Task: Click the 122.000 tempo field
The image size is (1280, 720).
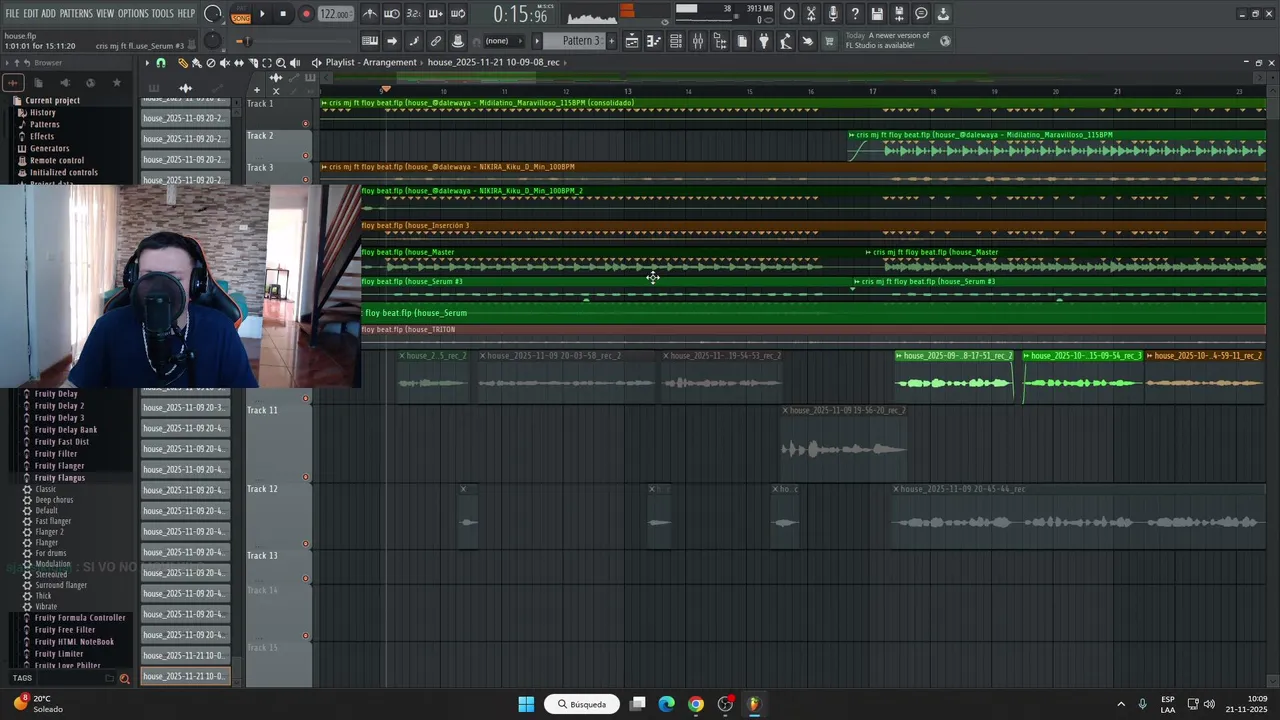Action: [x=335, y=14]
